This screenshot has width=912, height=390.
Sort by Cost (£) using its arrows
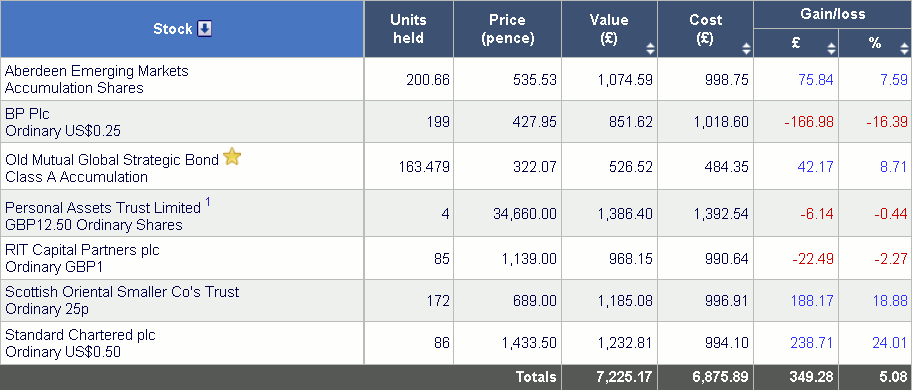coord(746,49)
